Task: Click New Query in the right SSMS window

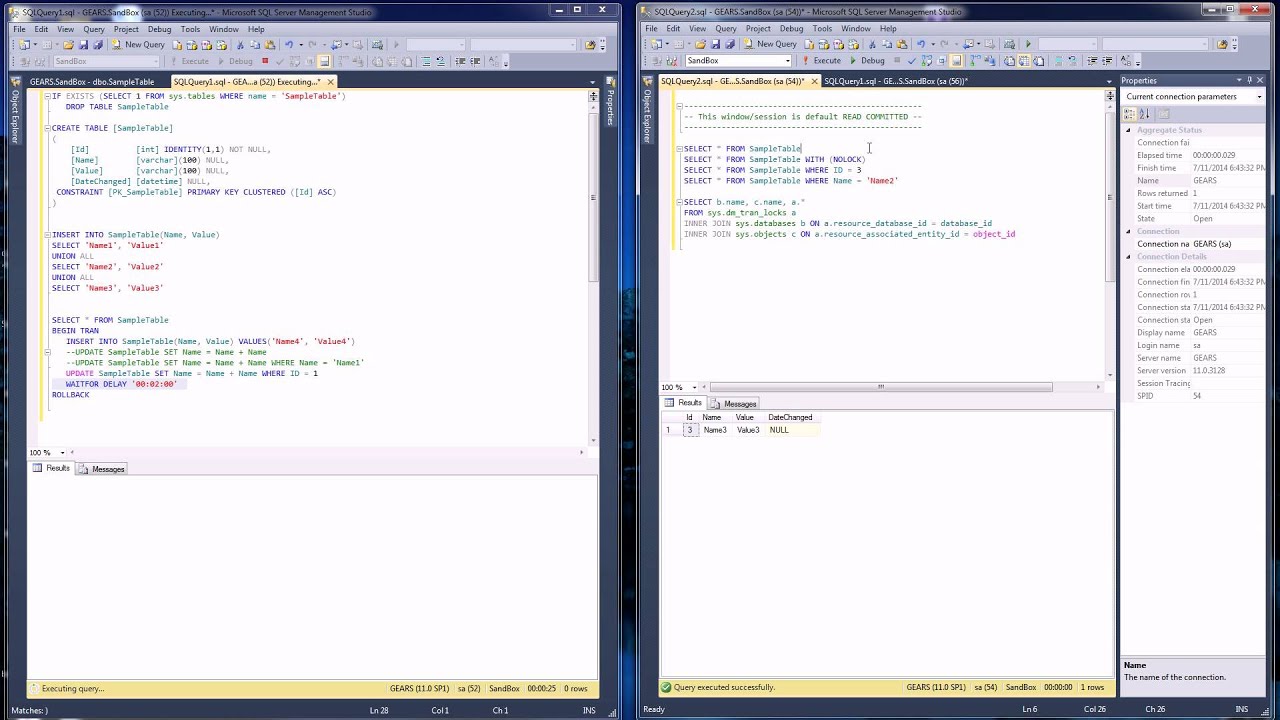Action: [x=771, y=44]
